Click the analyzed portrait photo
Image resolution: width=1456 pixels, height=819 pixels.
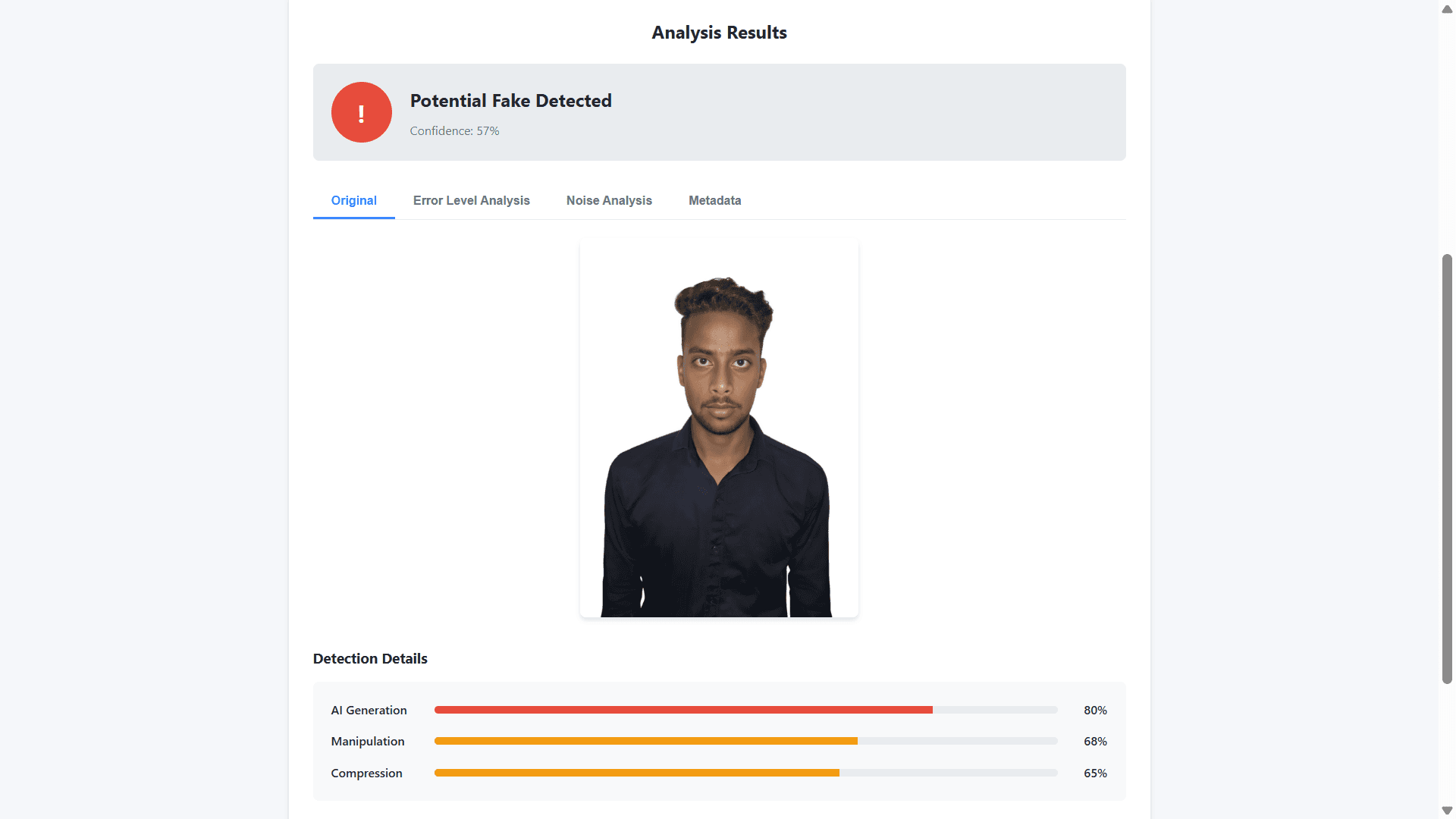(x=718, y=426)
